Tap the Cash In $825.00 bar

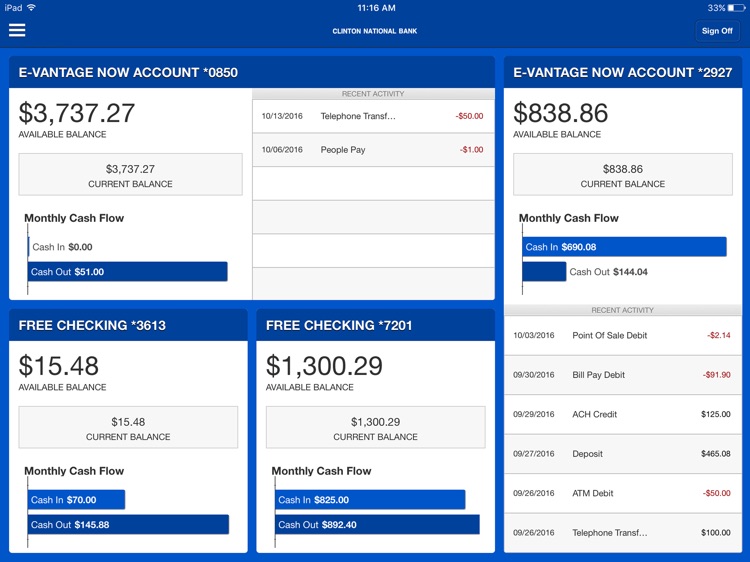click(x=370, y=500)
